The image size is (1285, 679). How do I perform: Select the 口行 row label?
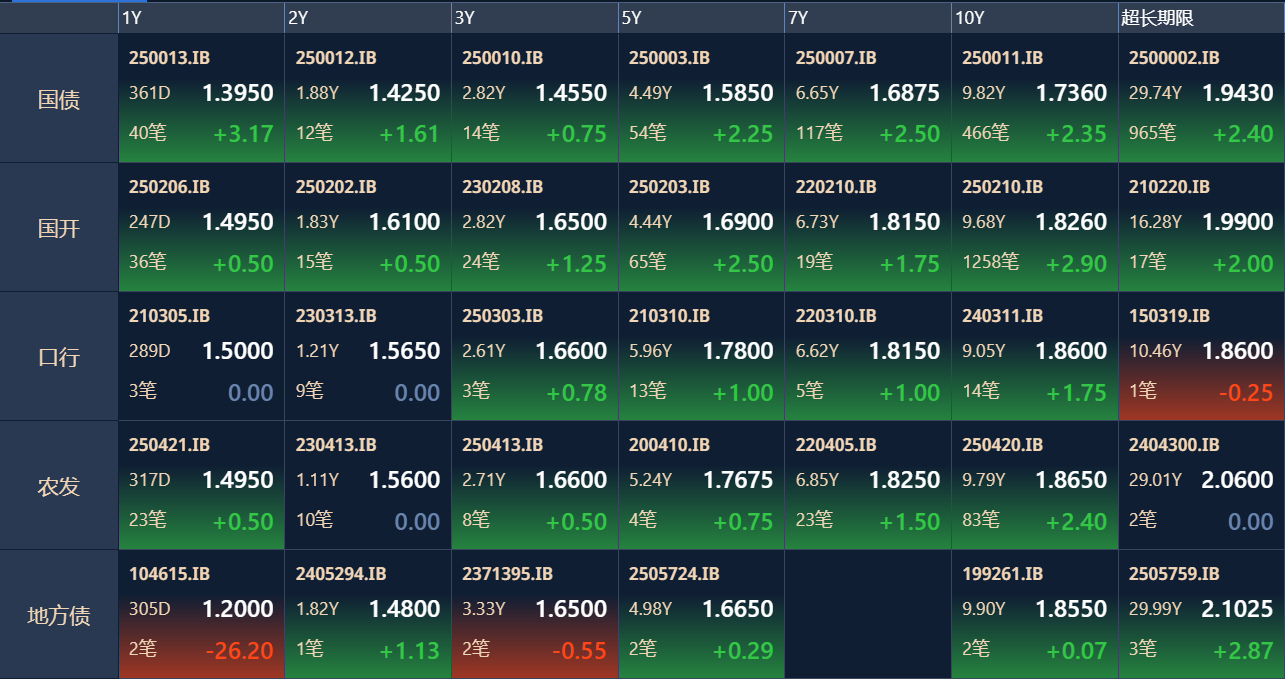coord(59,357)
